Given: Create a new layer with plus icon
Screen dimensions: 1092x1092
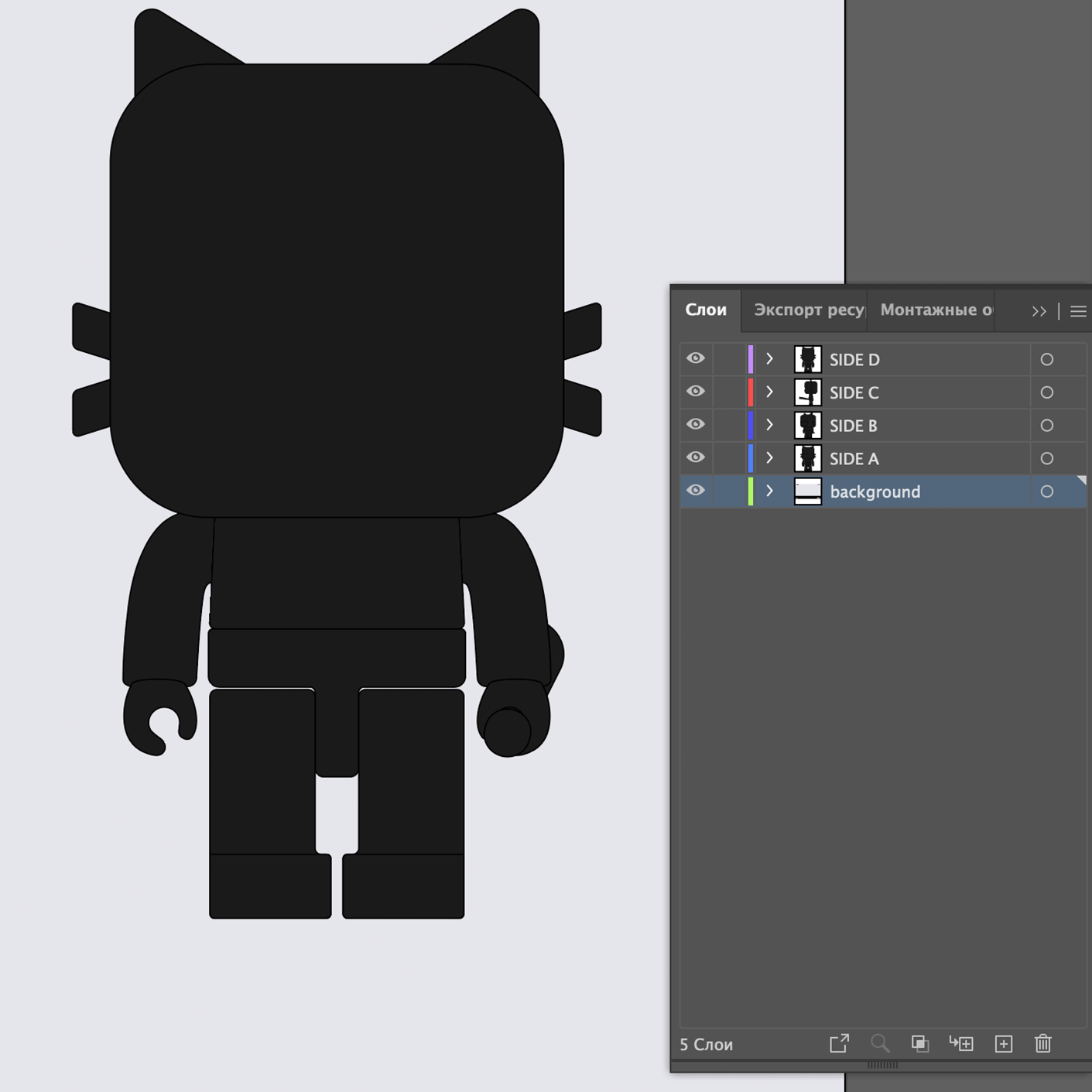Looking at the screenshot, I should [1004, 1043].
